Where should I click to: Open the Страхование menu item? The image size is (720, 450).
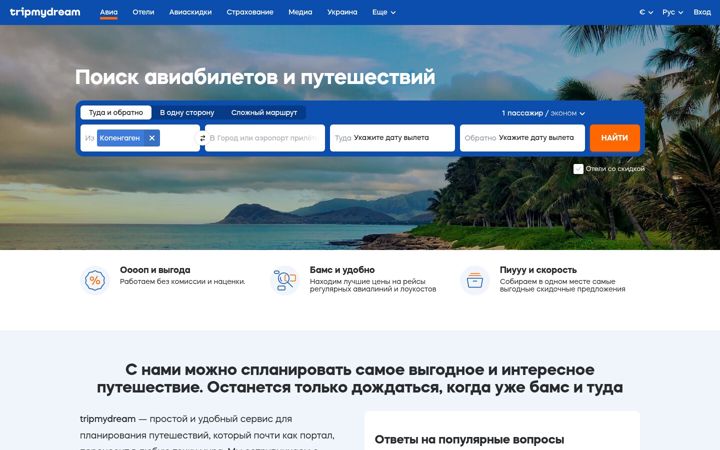[x=250, y=12]
